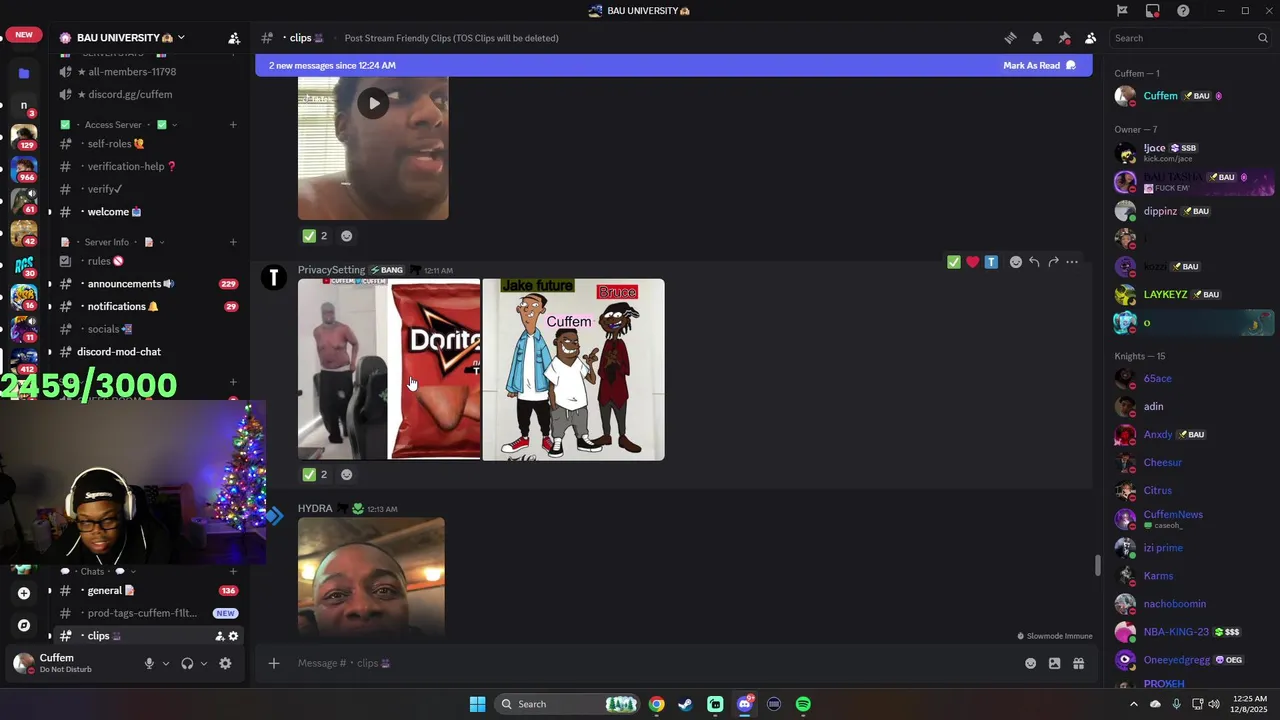Screen dimensions: 1280x720
Task: Click the plus attach button in message bar
Action: (x=273, y=663)
